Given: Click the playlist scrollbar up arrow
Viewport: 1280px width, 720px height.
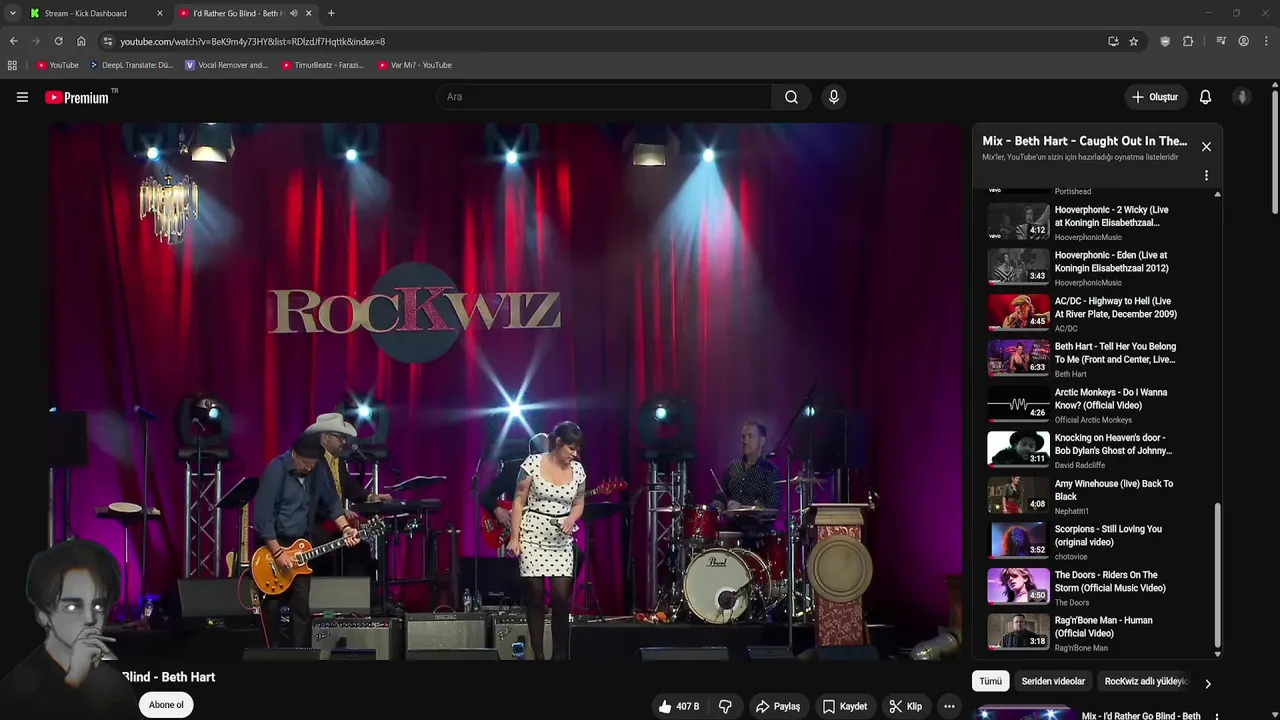Looking at the screenshot, I should [x=1217, y=194].
